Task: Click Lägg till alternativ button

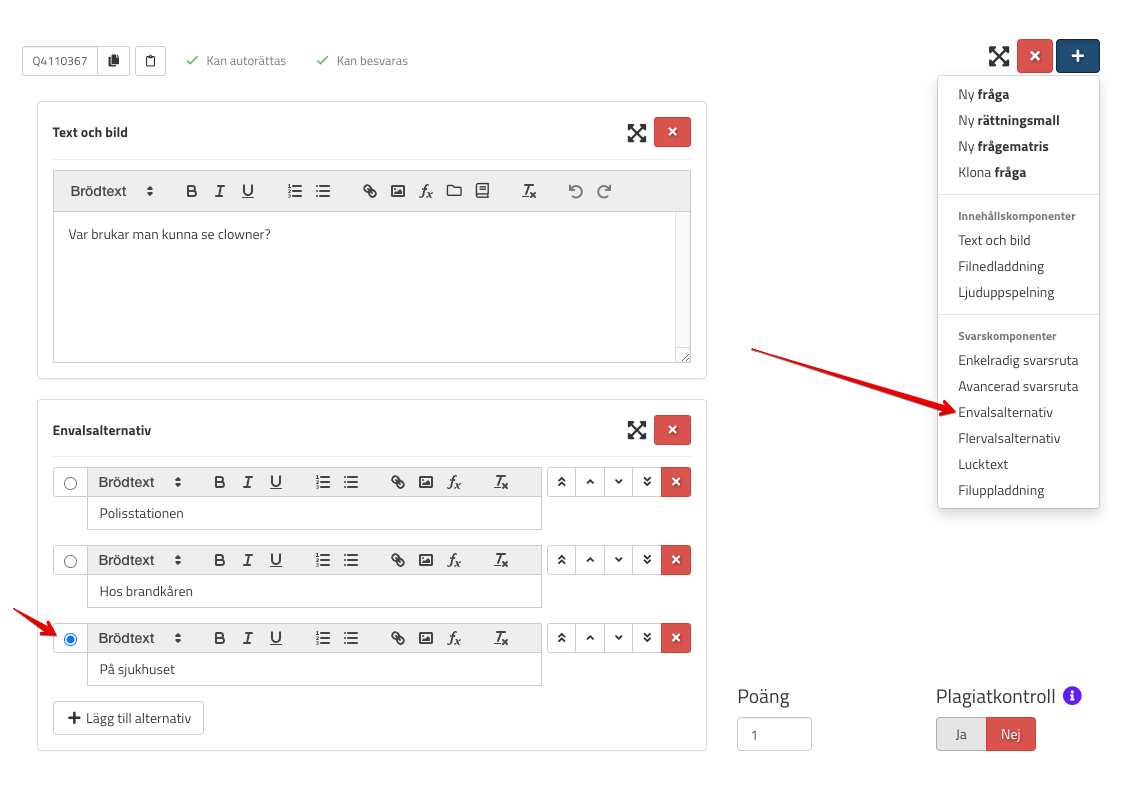Action: click(x=128, y=718)
